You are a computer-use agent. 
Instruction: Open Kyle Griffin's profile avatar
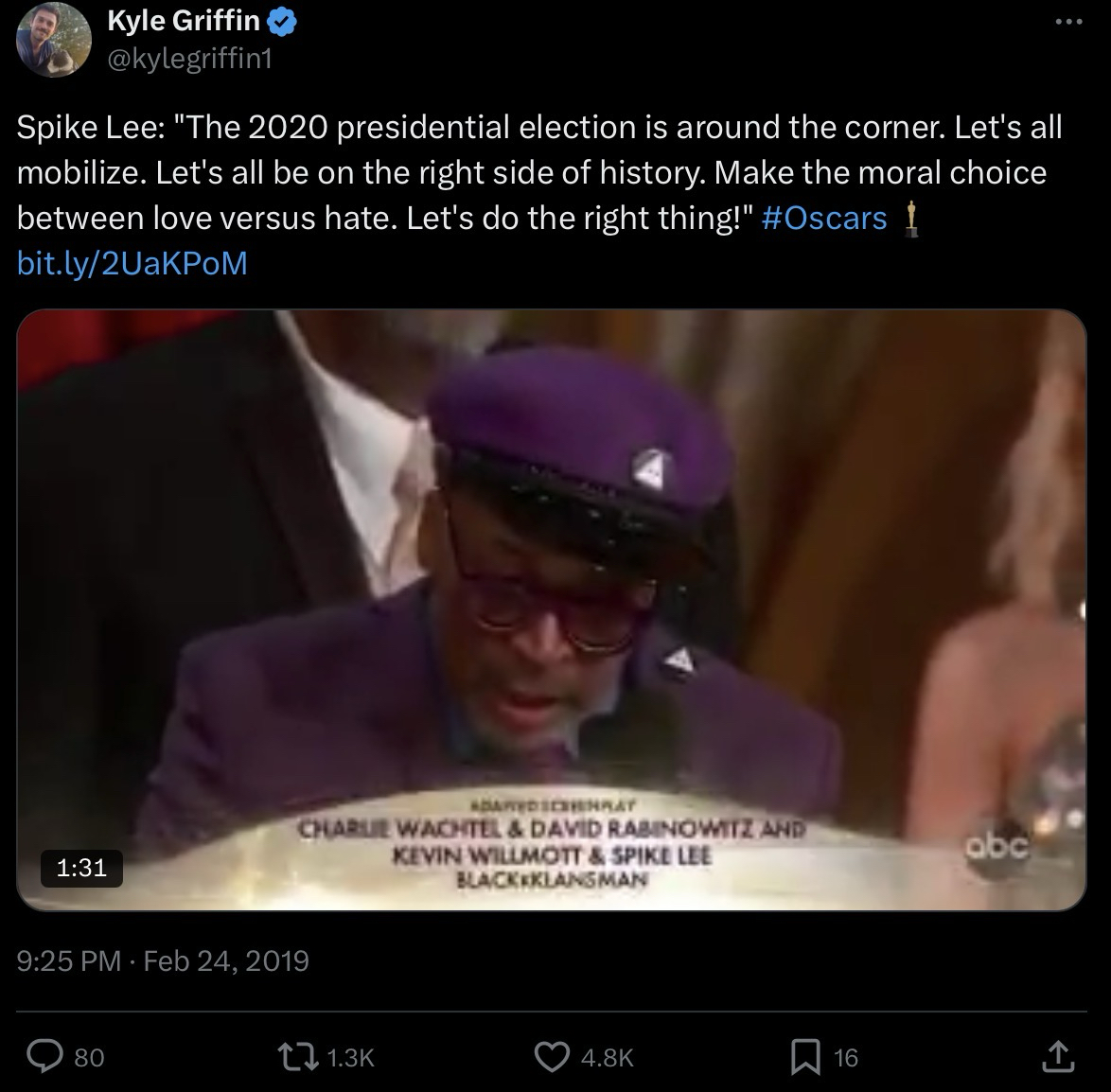coord(53,40)
